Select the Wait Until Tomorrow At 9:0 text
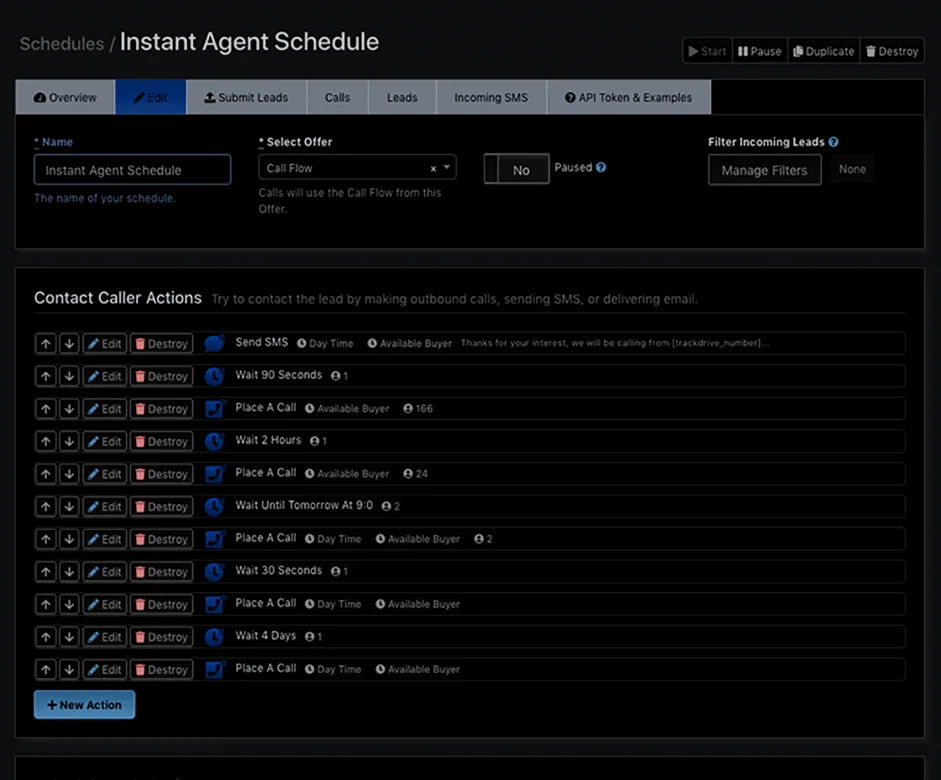 point(304,505)
